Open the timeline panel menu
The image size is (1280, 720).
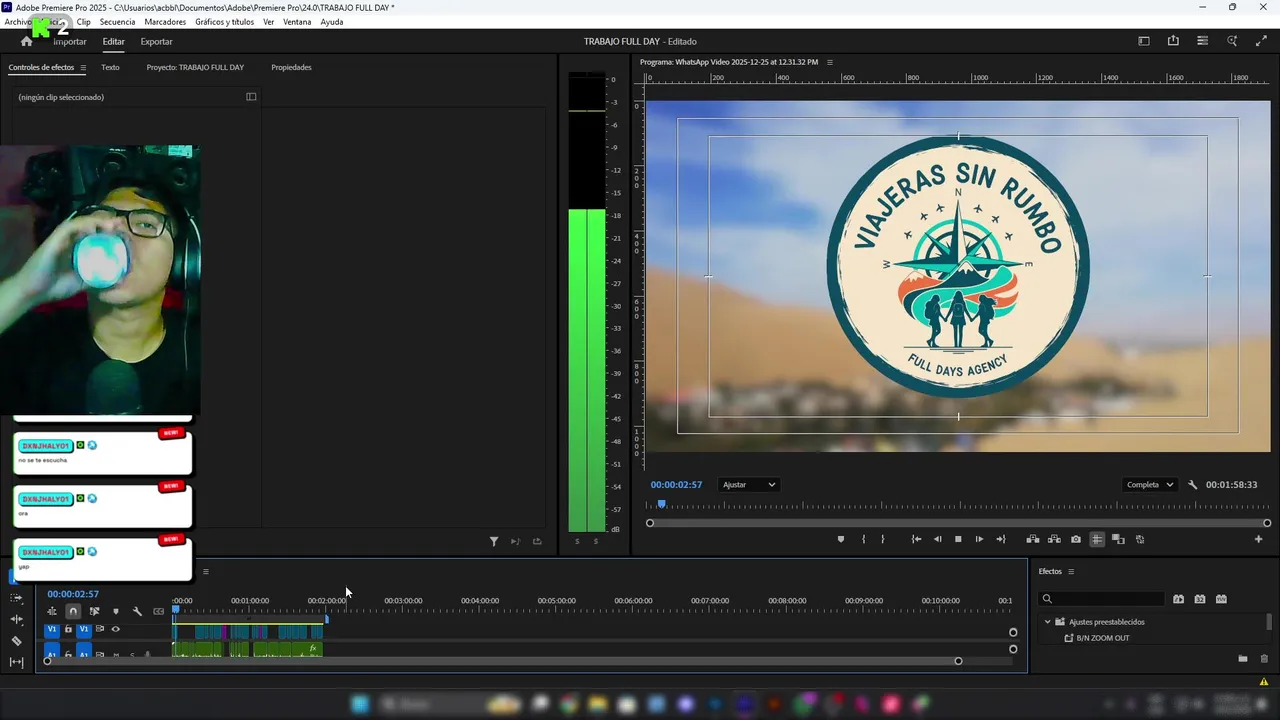[206, 572]
